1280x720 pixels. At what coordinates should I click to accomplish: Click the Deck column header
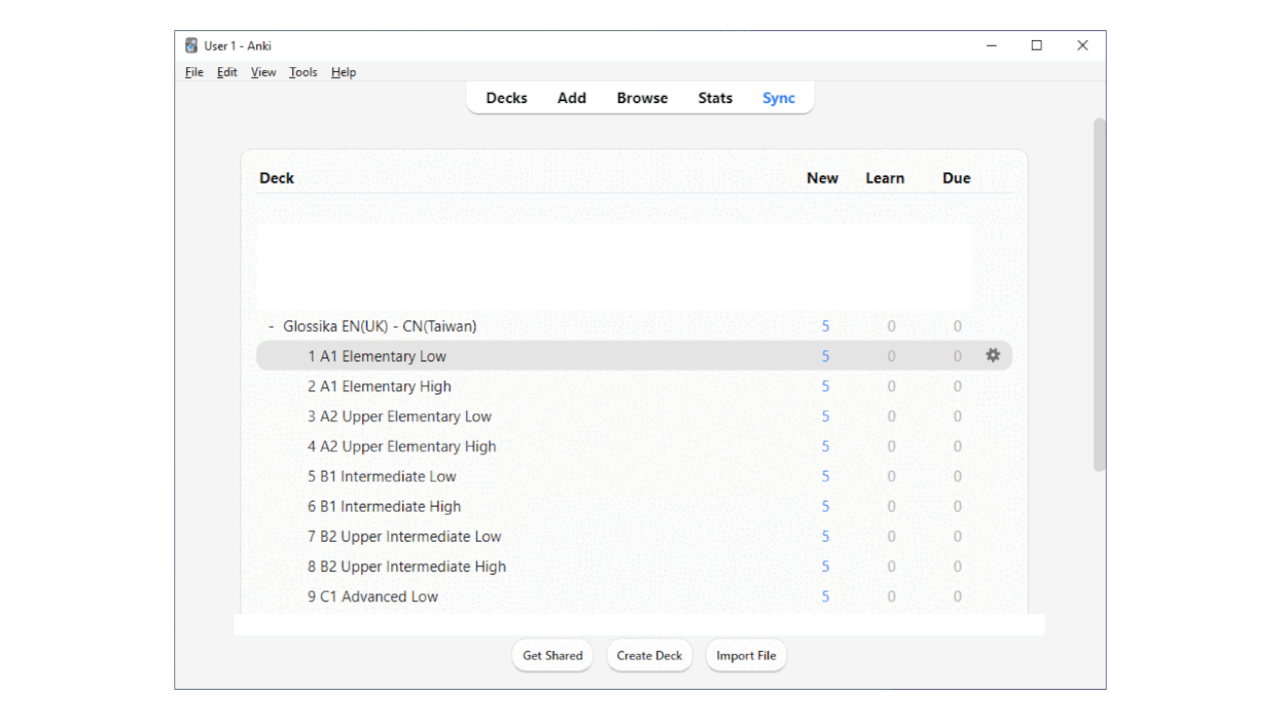pos(276,178)
